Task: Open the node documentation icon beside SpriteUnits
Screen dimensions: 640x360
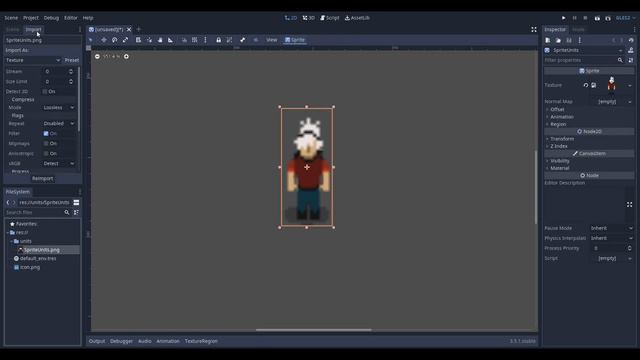Action: coord(631,50)
